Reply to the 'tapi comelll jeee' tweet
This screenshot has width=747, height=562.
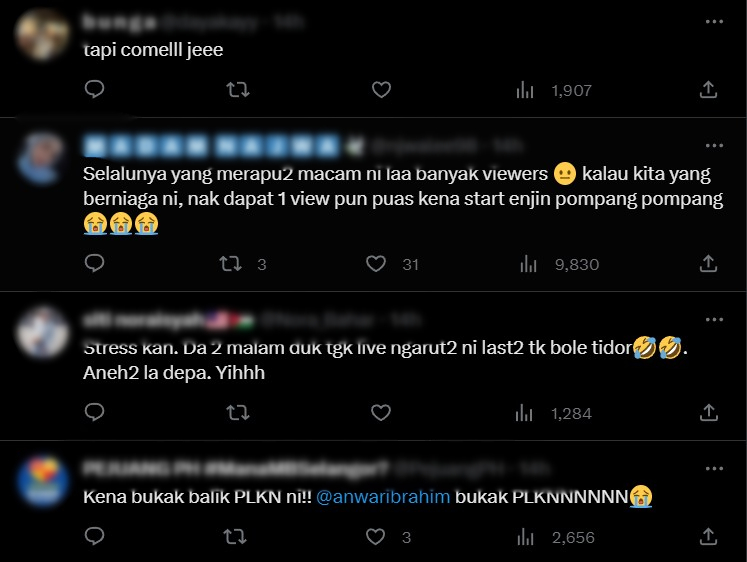(94, 89)
